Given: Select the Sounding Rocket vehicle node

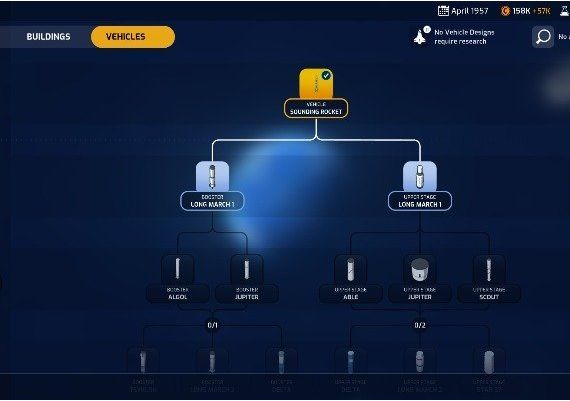Looking at the screenshot, I should click(316, 93).
